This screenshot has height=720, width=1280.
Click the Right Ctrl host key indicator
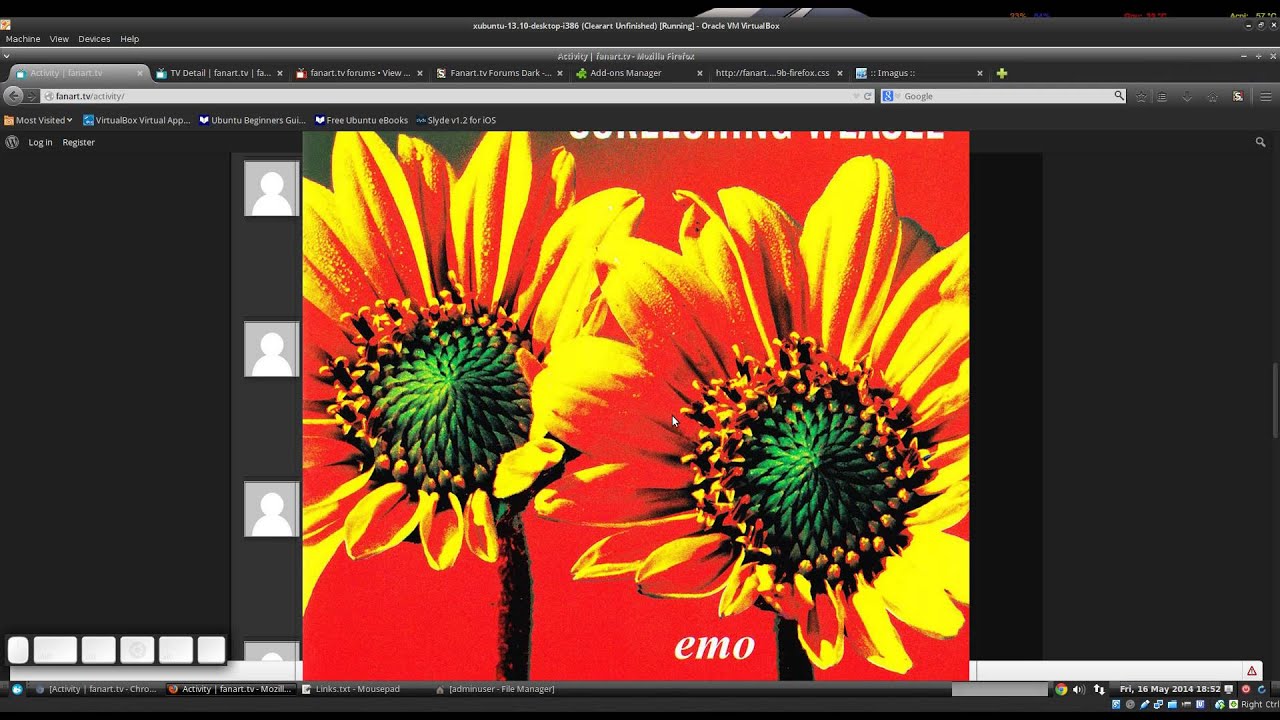click(1259, 705)
